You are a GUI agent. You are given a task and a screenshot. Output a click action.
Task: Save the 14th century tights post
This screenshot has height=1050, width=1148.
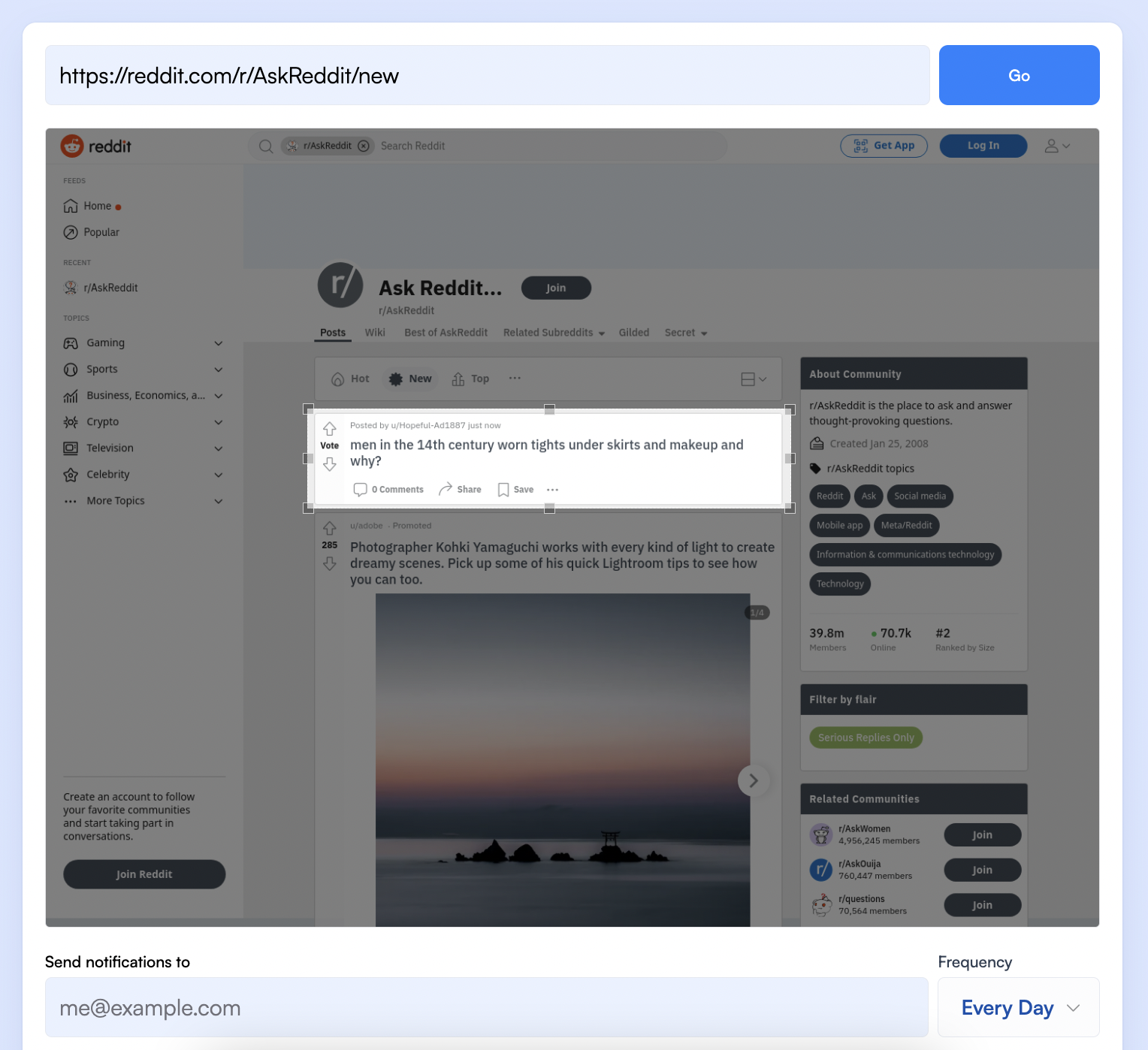pyautogui.click(x=515, y=490)
